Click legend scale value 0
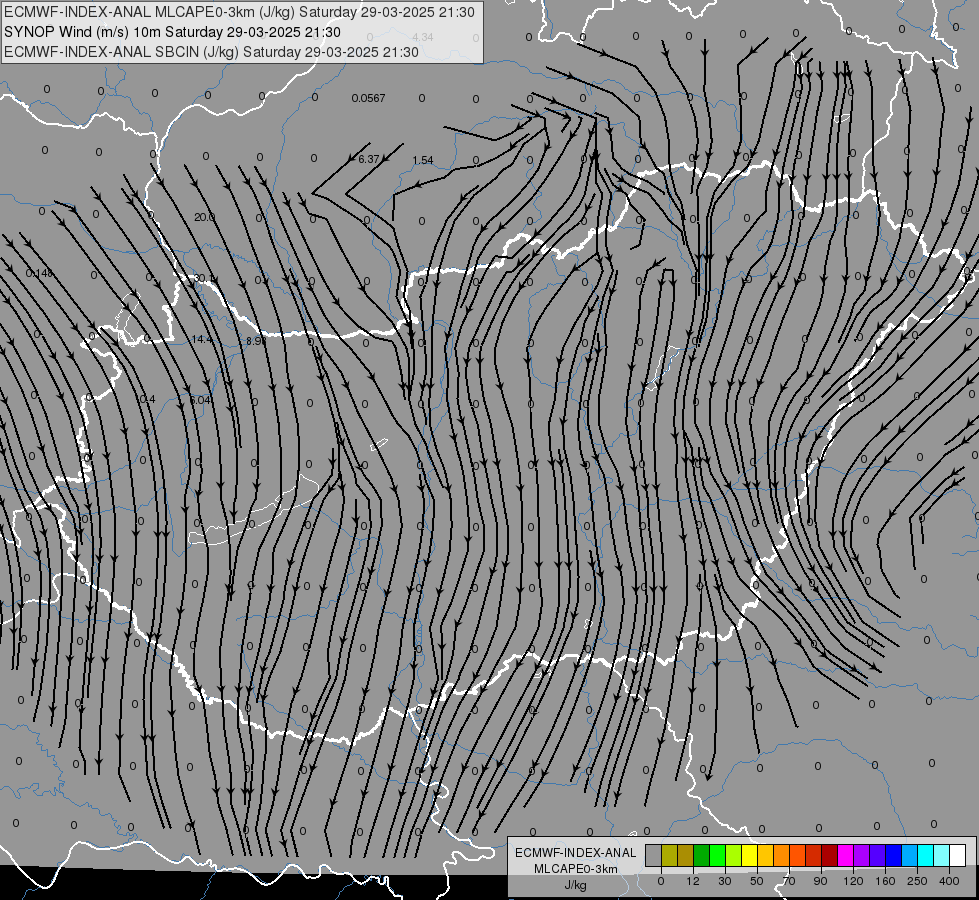The image size is (979, 900). coord(661,881)
